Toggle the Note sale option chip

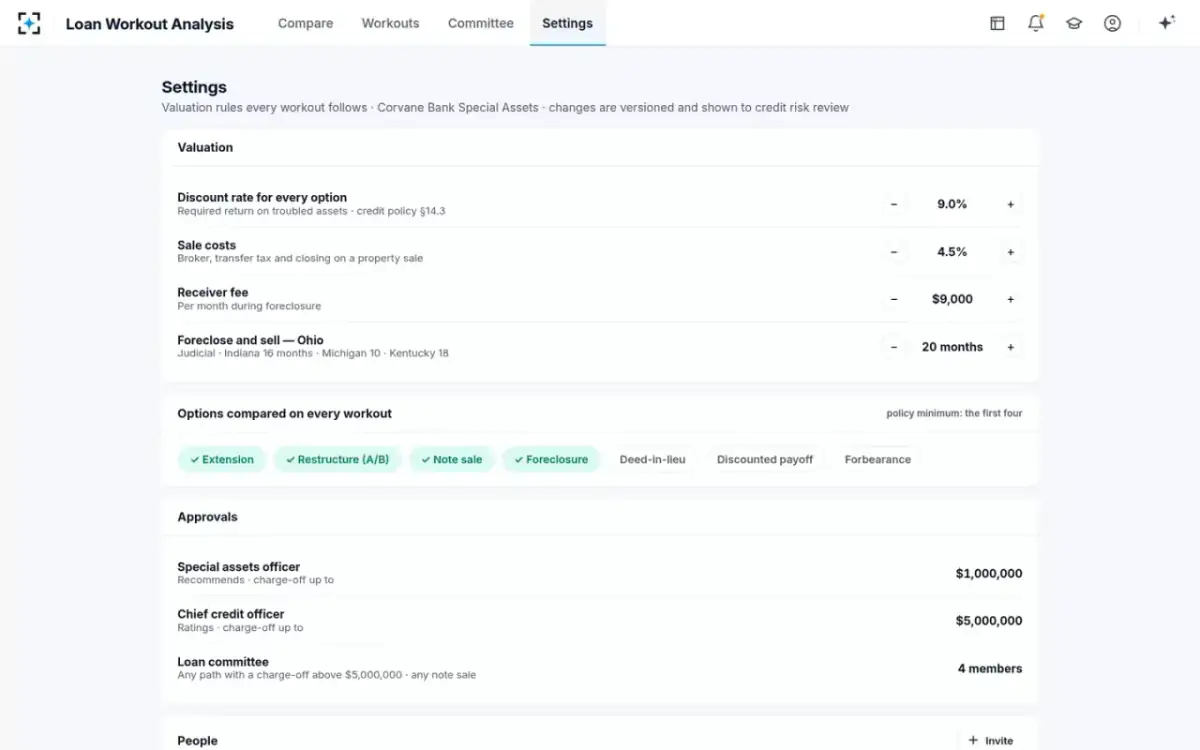coord(452,460)
